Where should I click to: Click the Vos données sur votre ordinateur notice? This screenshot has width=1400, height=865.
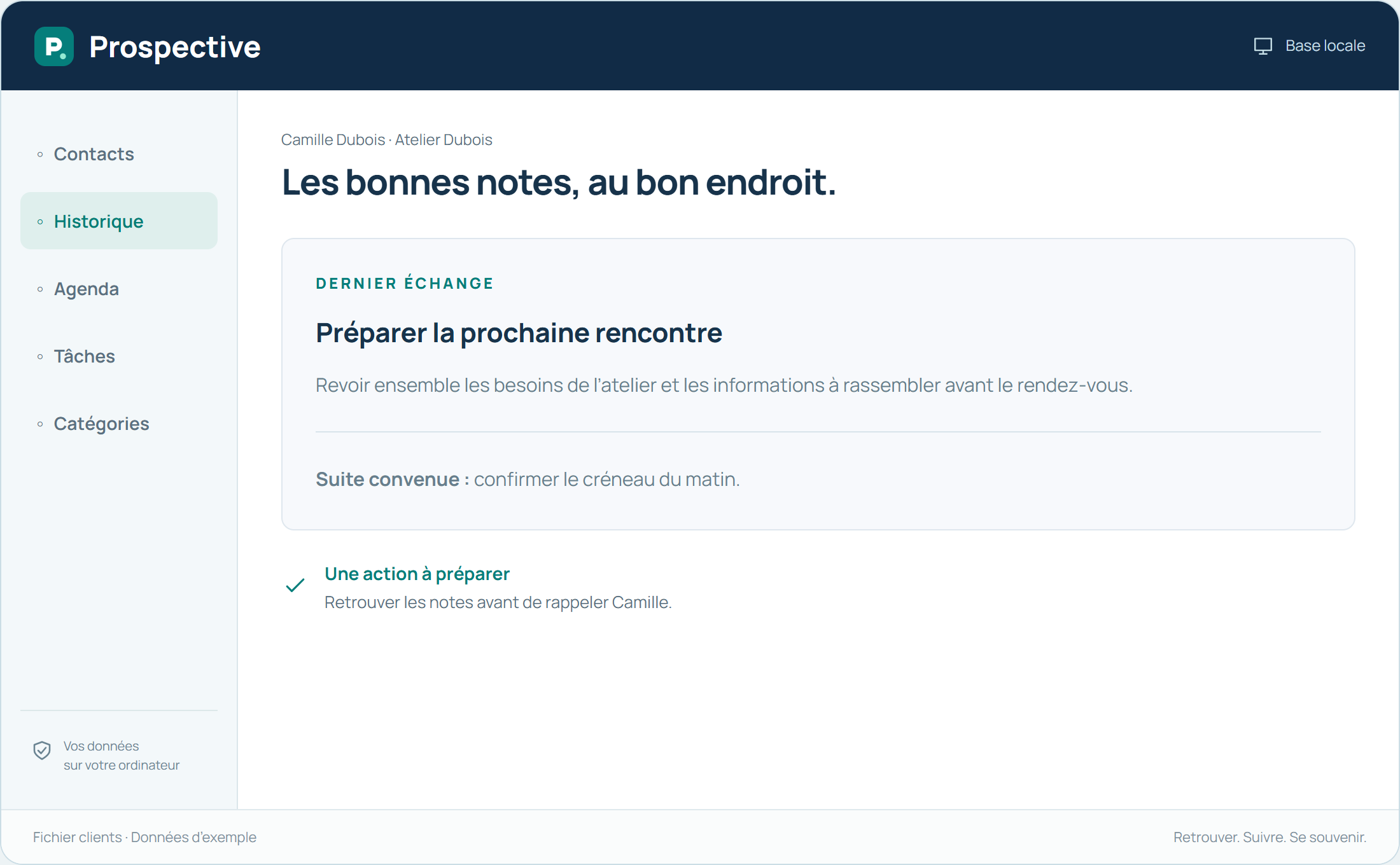121,756
